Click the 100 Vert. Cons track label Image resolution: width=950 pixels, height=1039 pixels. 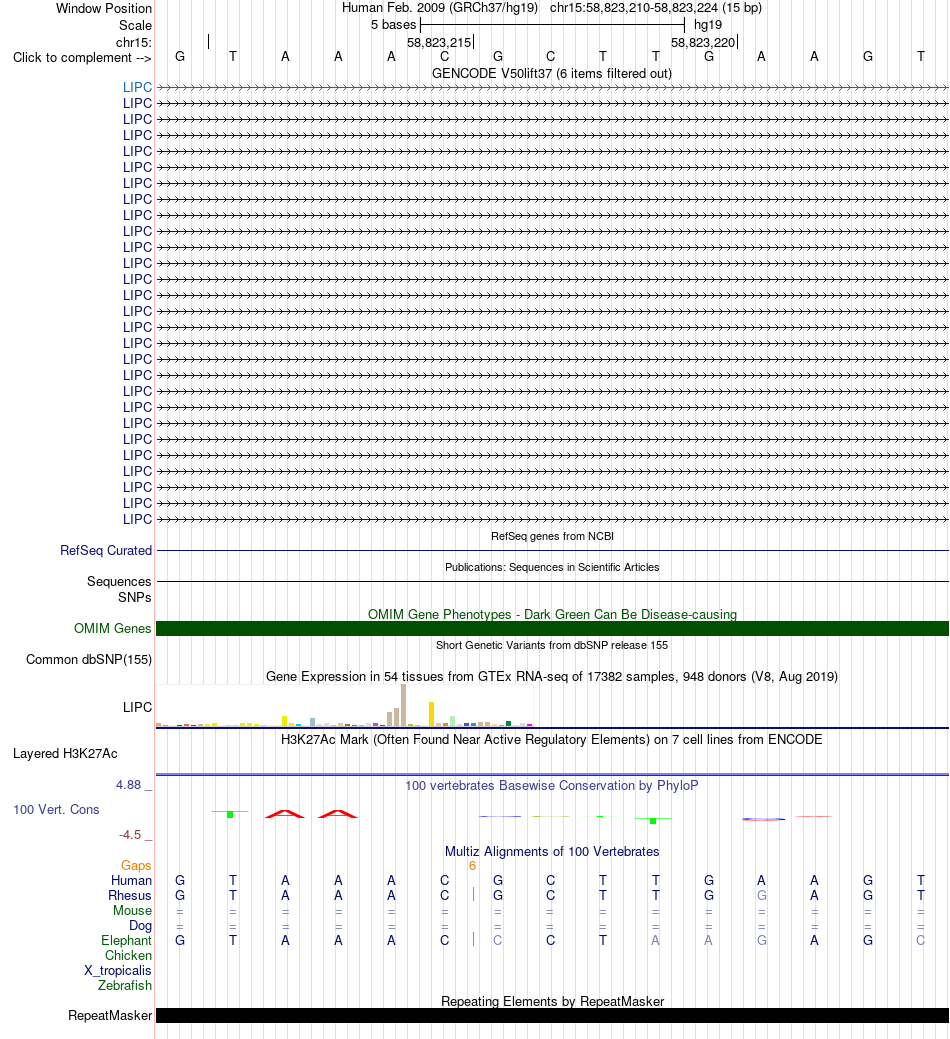(56, 810)
